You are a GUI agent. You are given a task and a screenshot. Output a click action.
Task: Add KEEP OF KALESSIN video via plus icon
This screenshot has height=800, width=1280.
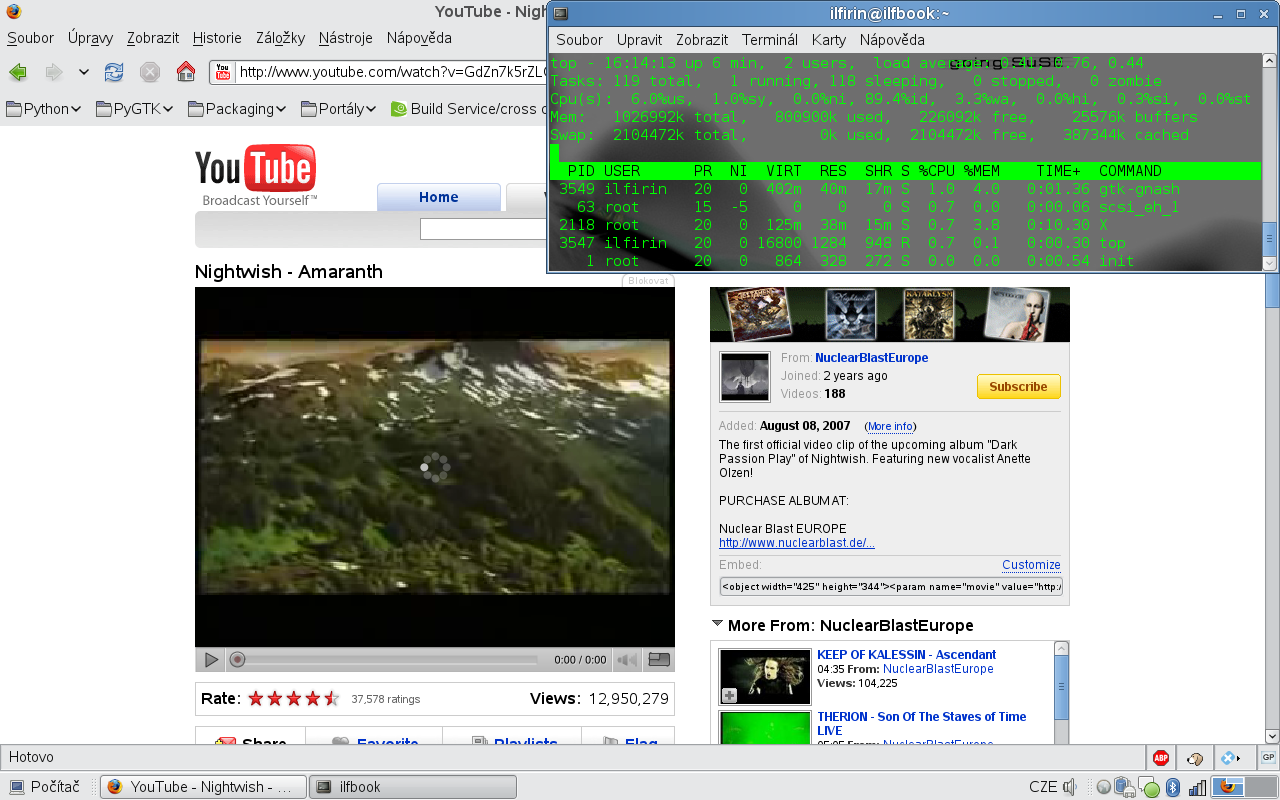[x=729, y=695]
